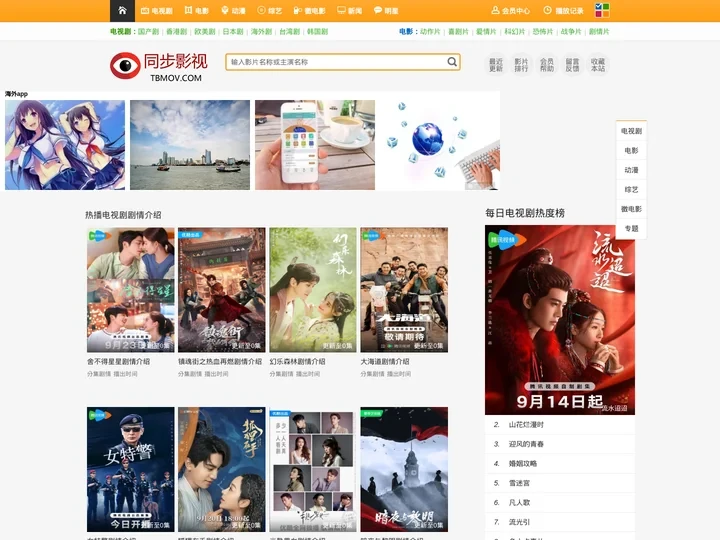The image size is (720, 540).
Task: Click the colorful squares icon in navigation bar
Action: 602,11
